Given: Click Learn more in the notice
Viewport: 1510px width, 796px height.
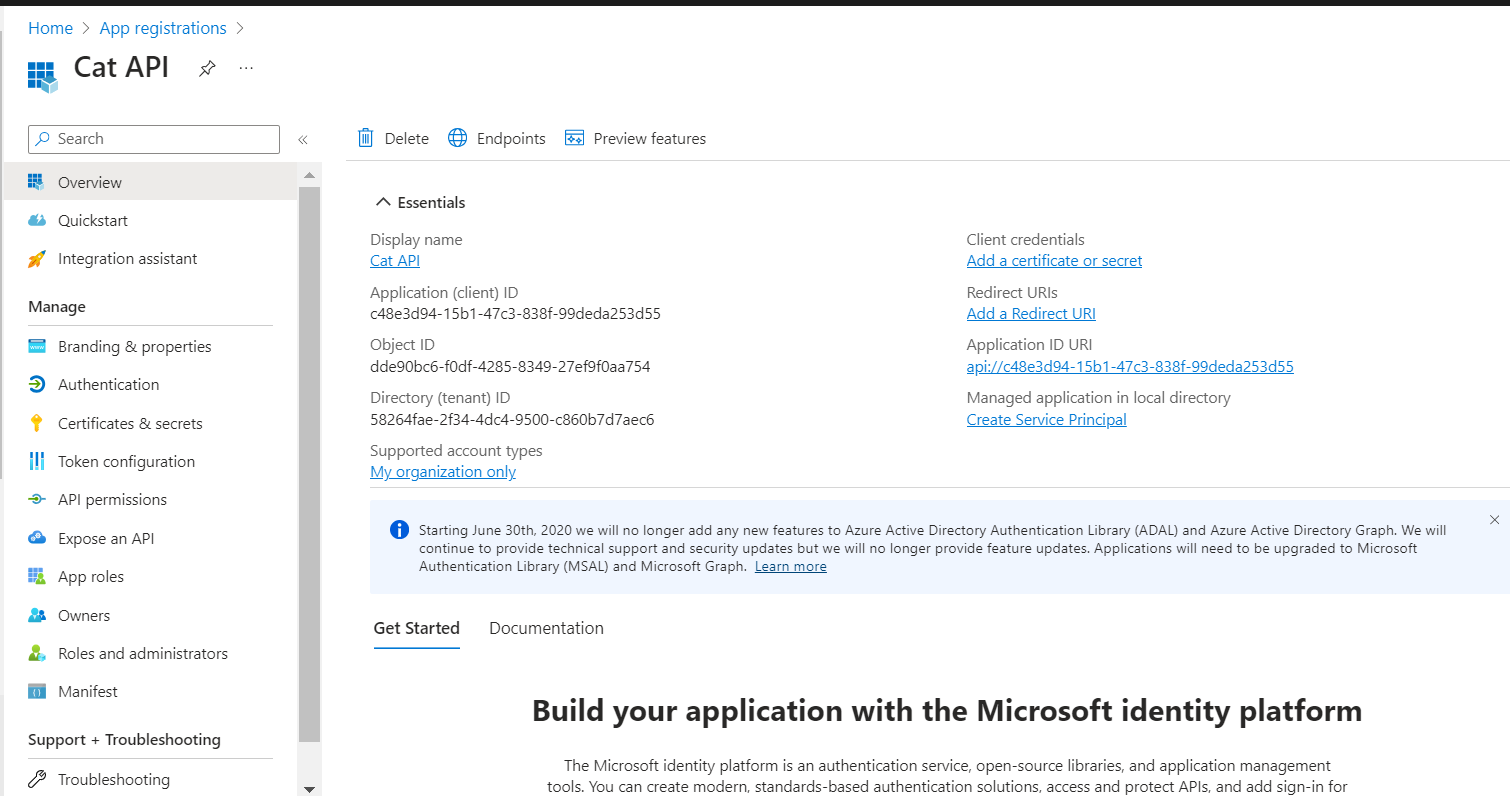Looking at the screenshot, I should pyautogui.click(x=790, y=567).
